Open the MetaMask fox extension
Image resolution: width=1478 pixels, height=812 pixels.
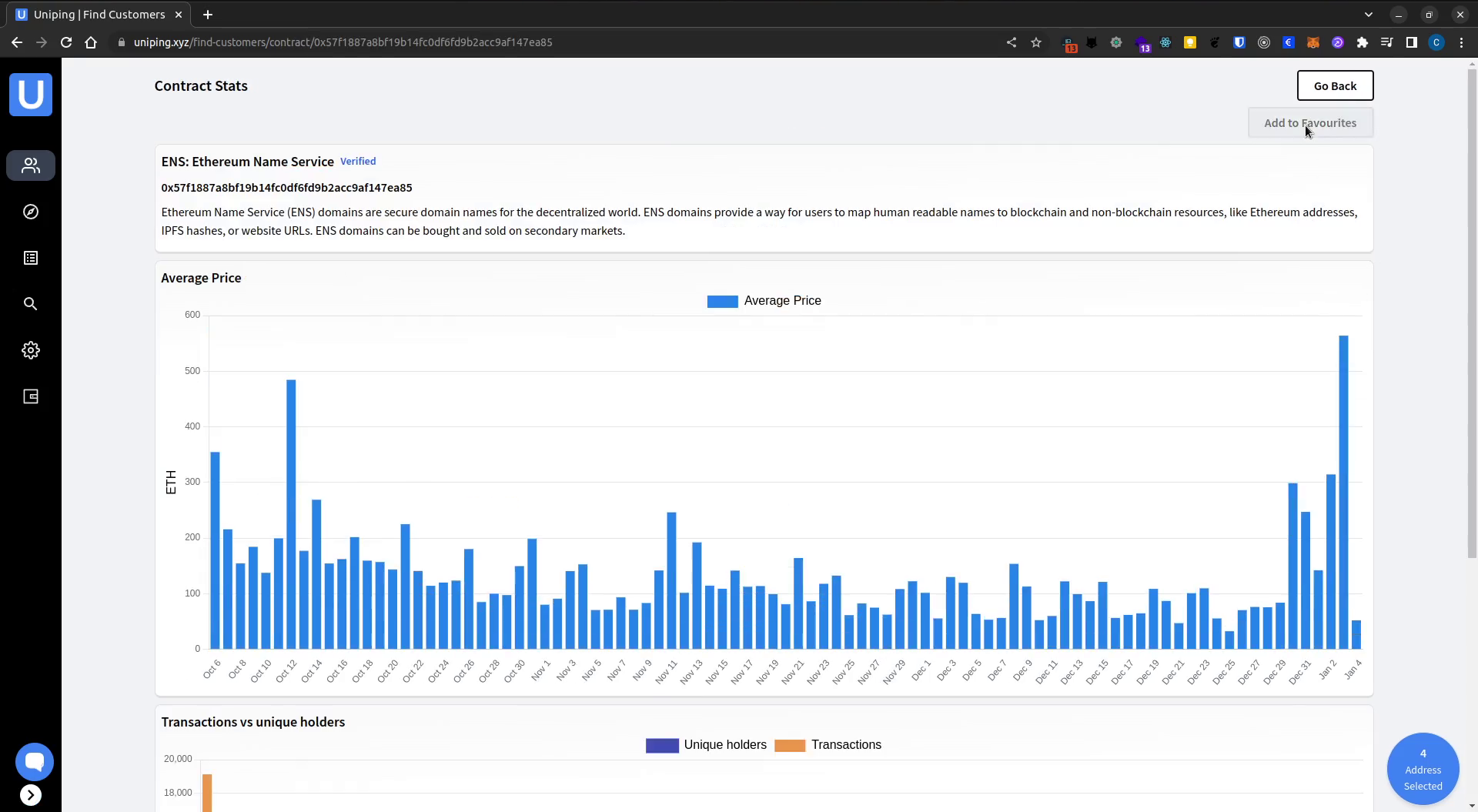pos(1313,42)
